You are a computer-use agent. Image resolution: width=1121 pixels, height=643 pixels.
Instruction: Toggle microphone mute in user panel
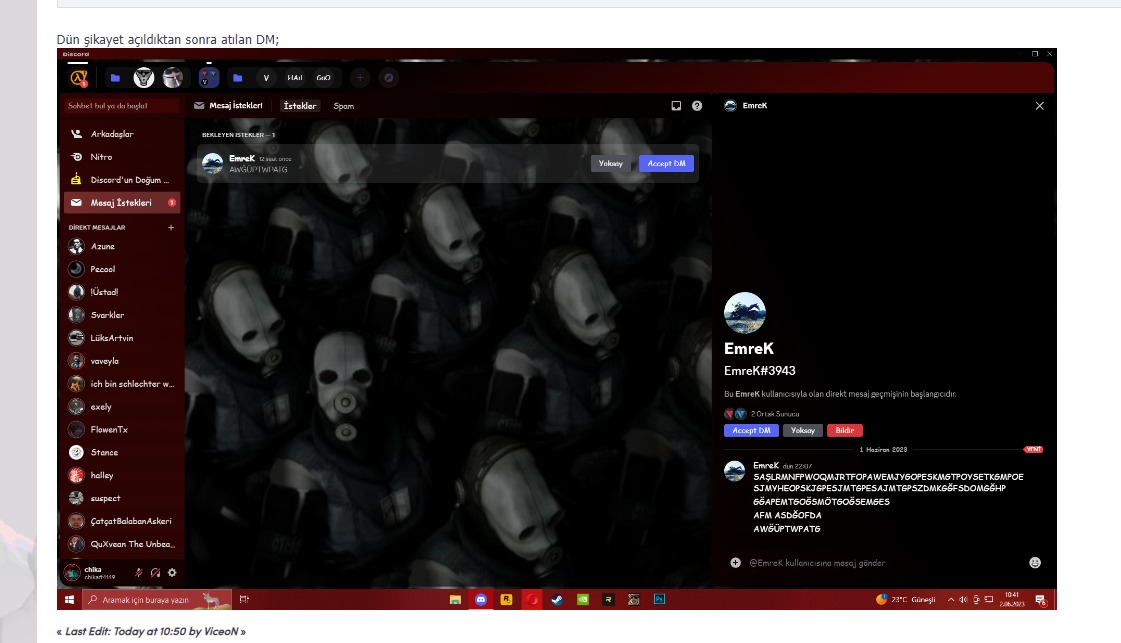[x=139, y=572]
